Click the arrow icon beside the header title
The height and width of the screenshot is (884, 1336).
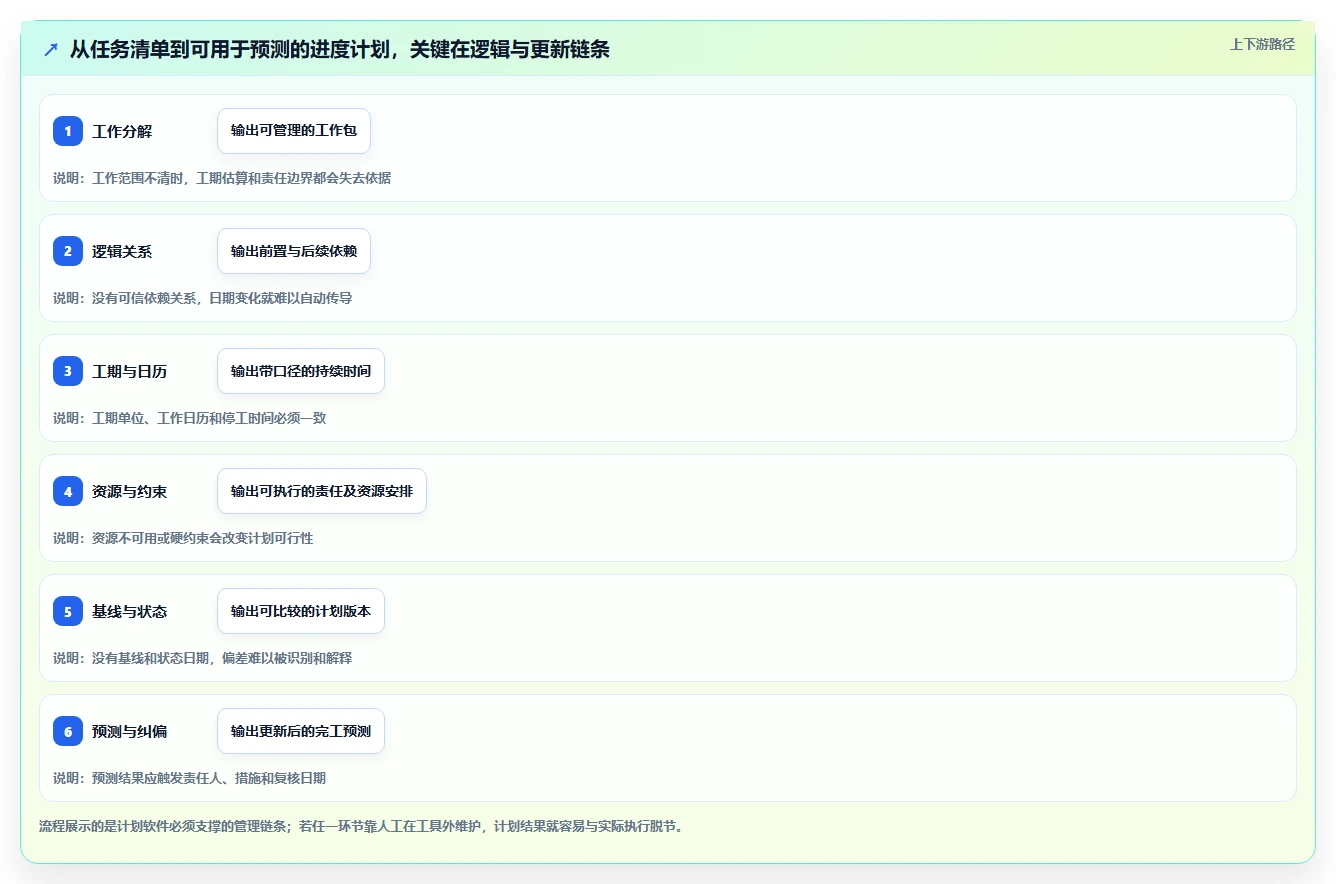pyautogui.click(x=51, y=49)
